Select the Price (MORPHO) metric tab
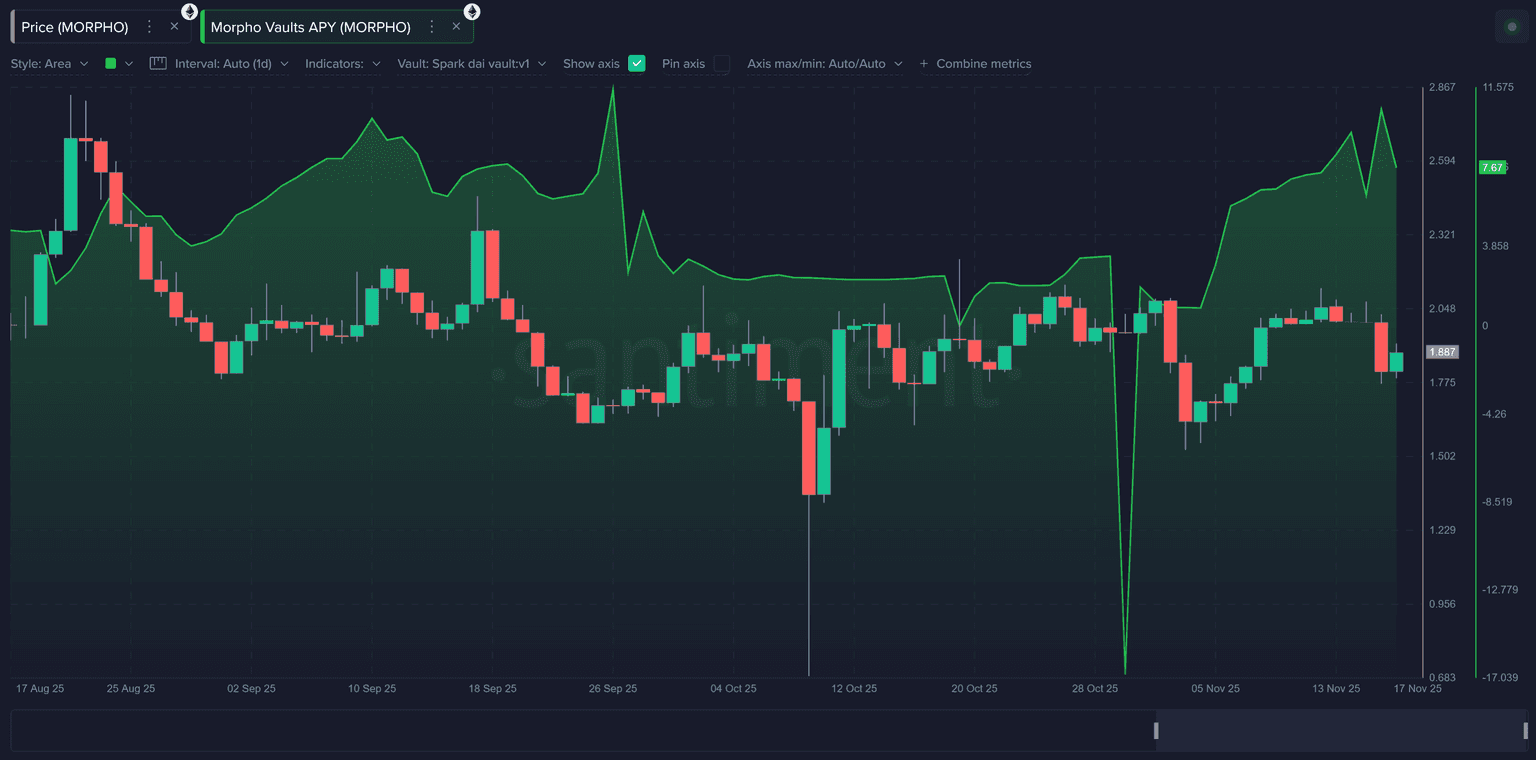The width and height of the screenshot is (1536, 760). (x=75, y=27)
